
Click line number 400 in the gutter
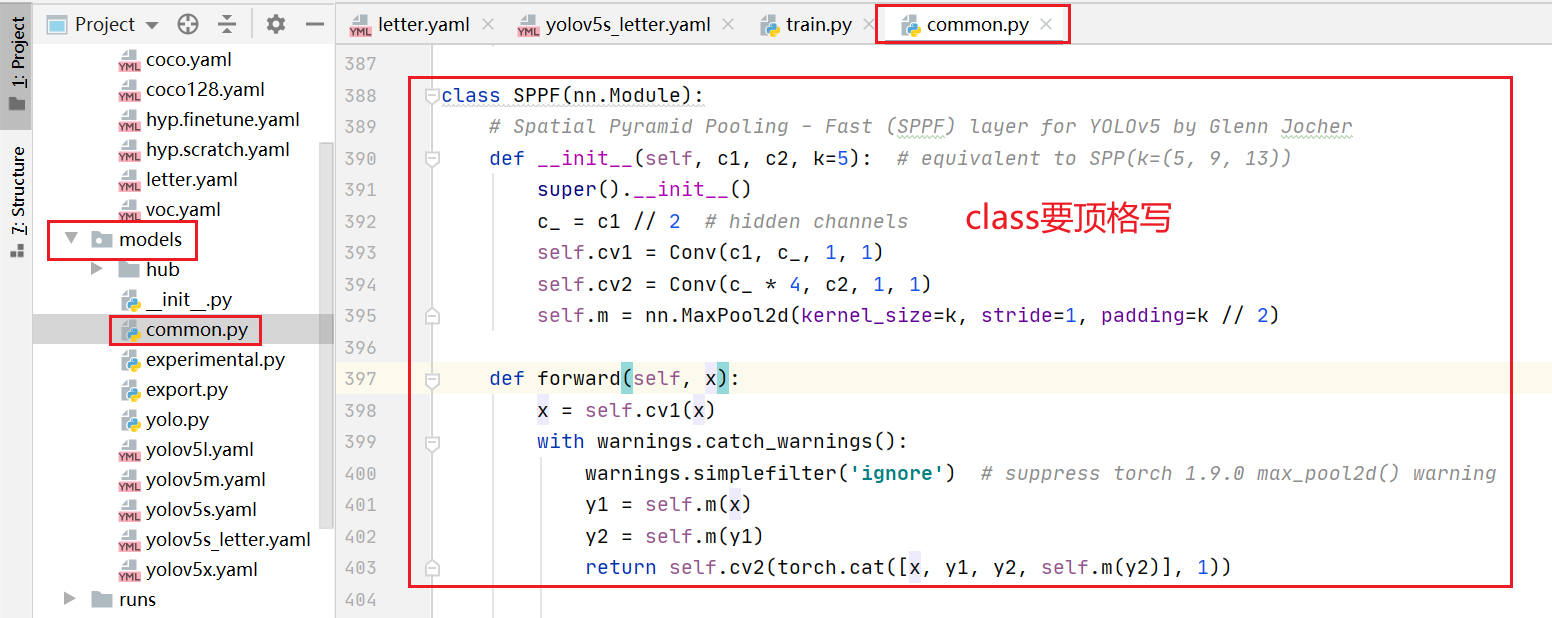coord(360,473)
